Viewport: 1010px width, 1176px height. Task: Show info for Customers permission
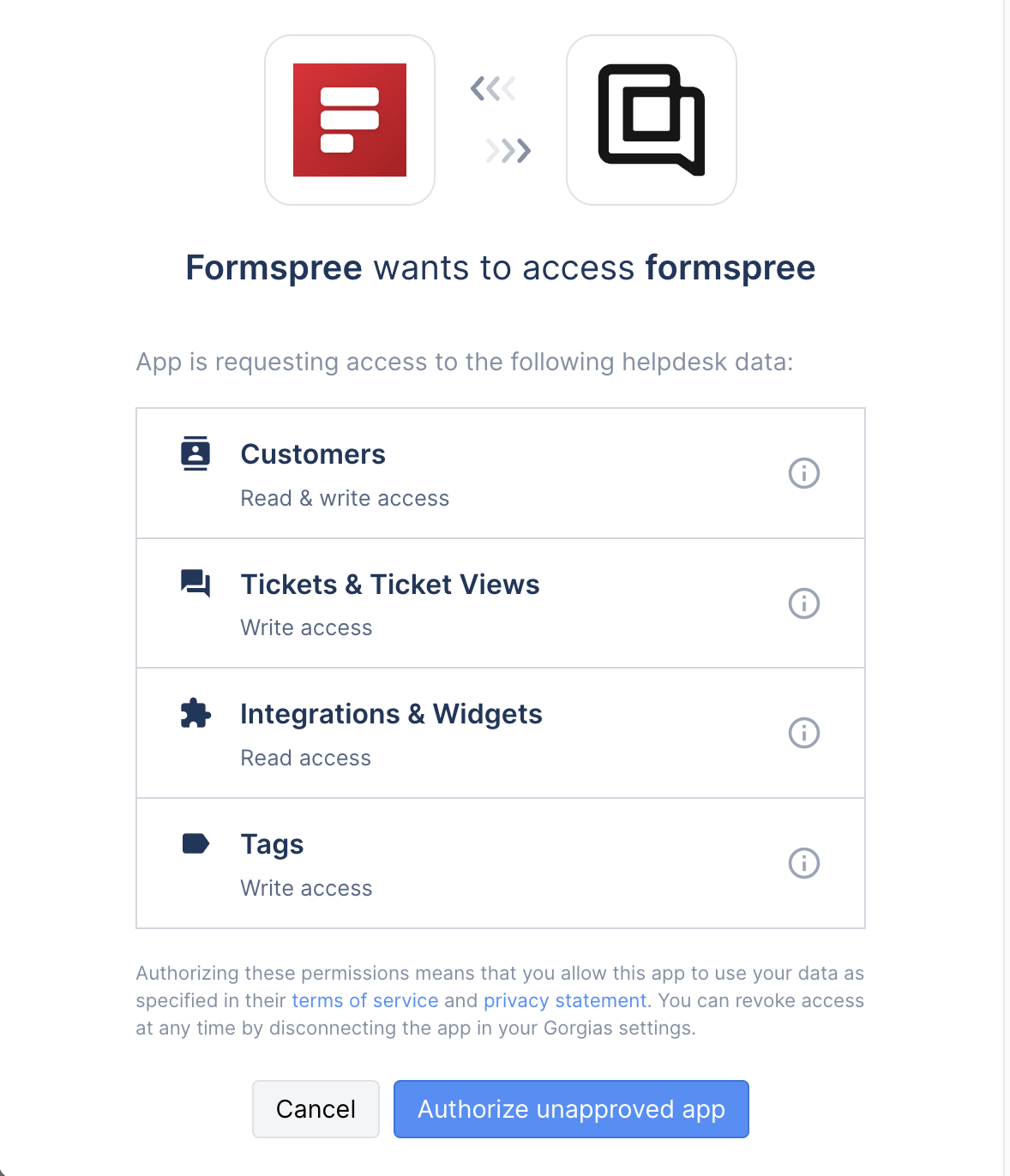[803, 473]
